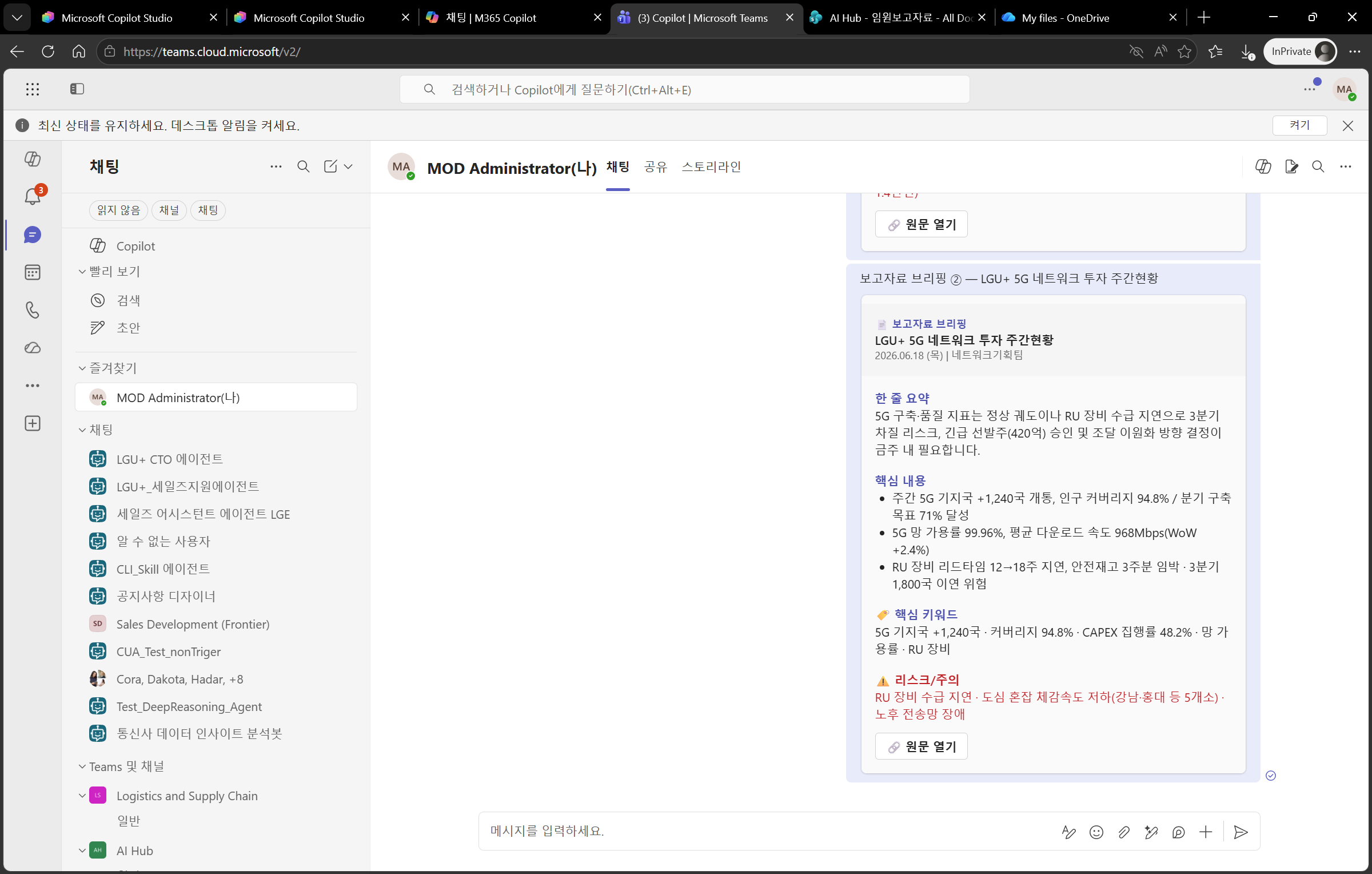
Task: Collapse the Logistics and Supply Chain team
Action: [82, 796]
